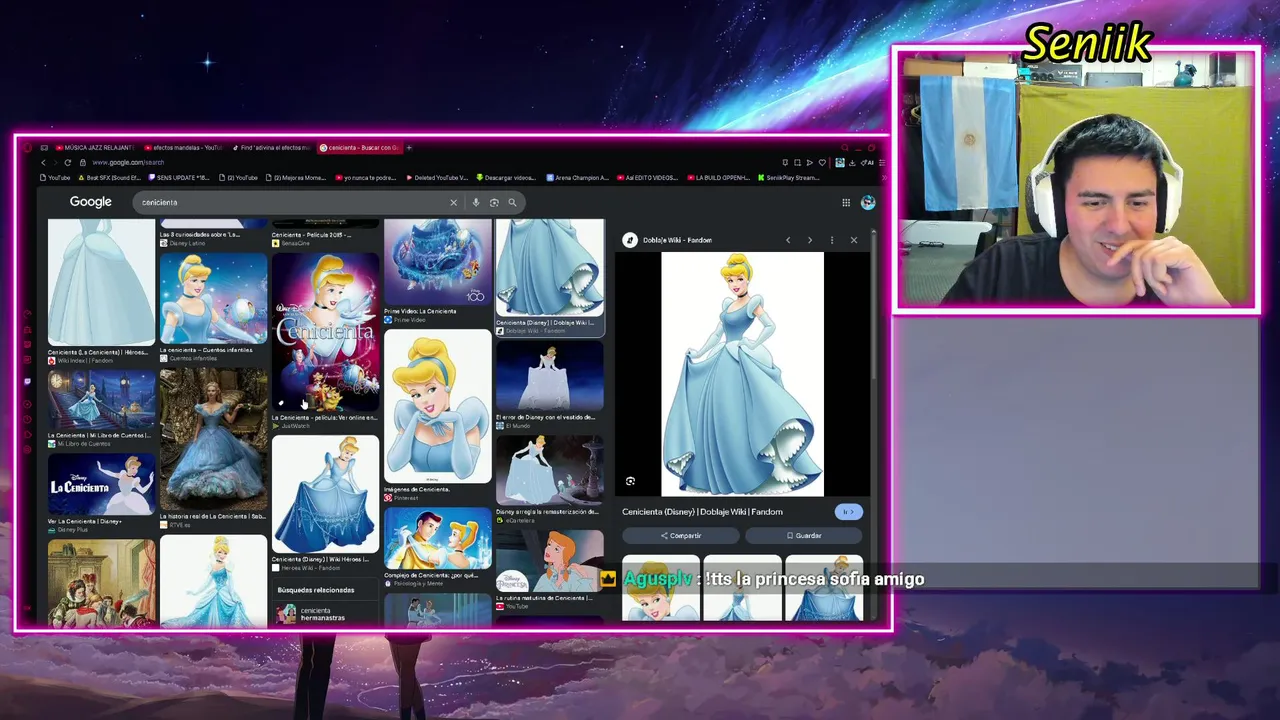Open the Google account avatar
The height and width of the screenshot is (720, 1280).
coord(868,202)
